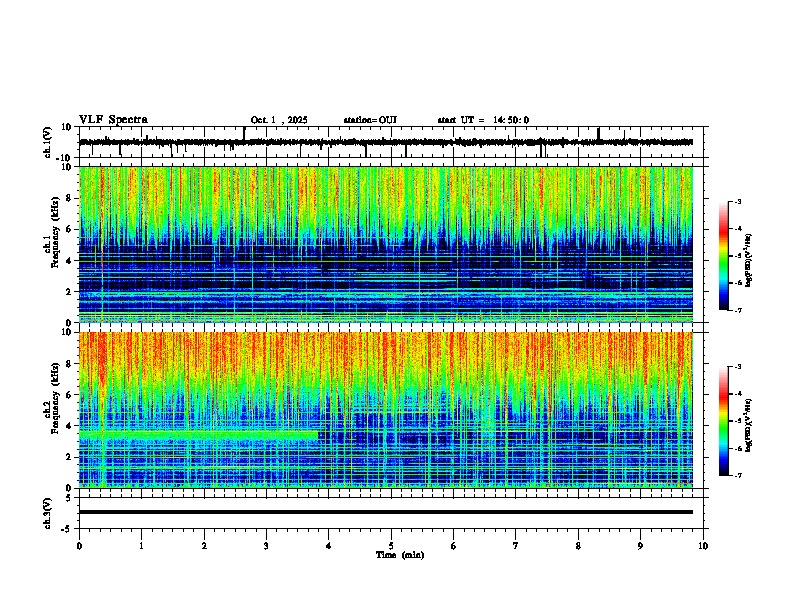
Task: Click the "2" kHz tick of ch.1 spectrogram
Action: [x=70, y=292]
